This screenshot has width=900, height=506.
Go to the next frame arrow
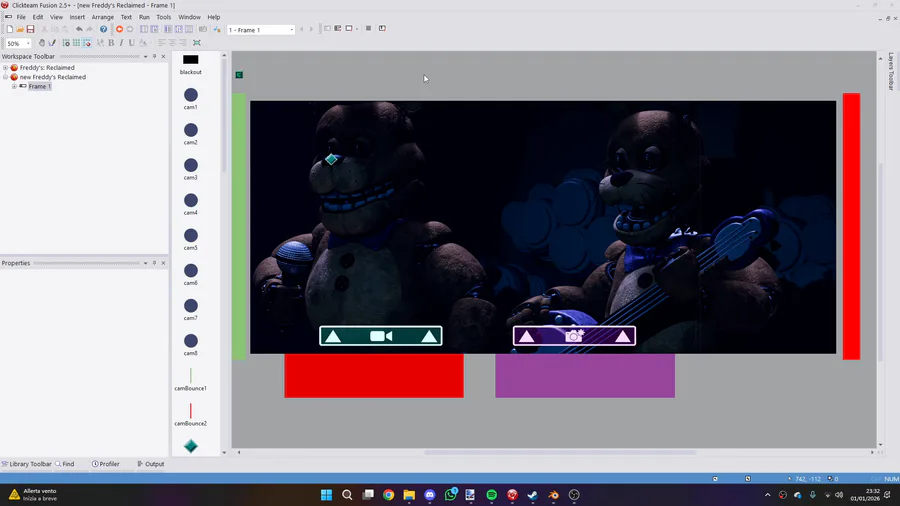pos(312,29)
